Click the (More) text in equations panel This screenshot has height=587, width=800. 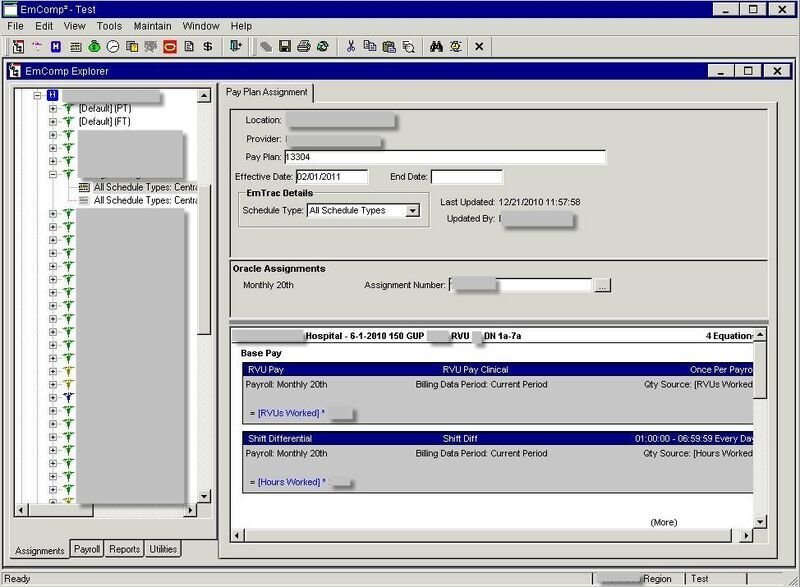click(x=664, y=522)
